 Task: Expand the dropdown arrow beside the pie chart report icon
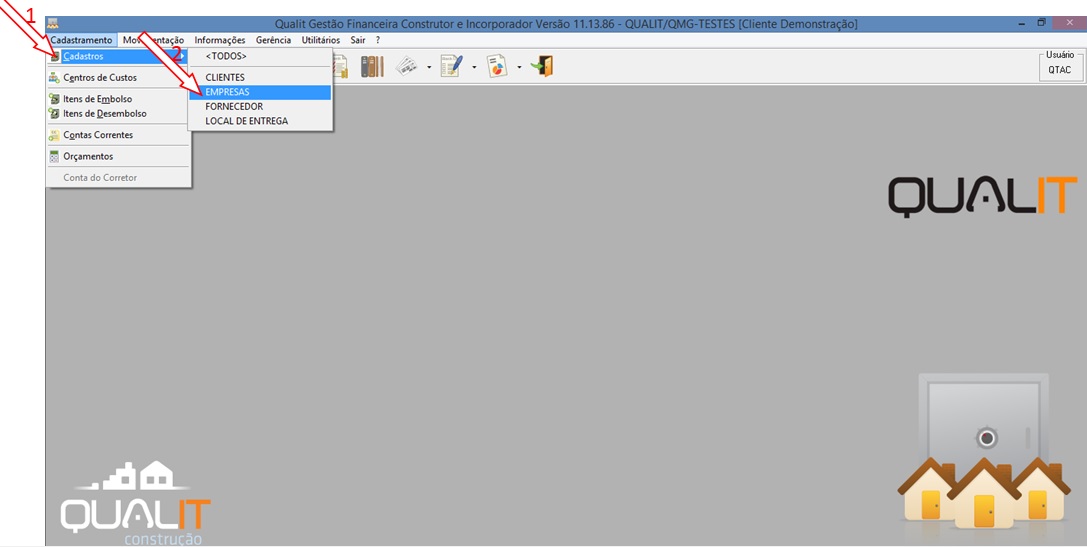519,67
